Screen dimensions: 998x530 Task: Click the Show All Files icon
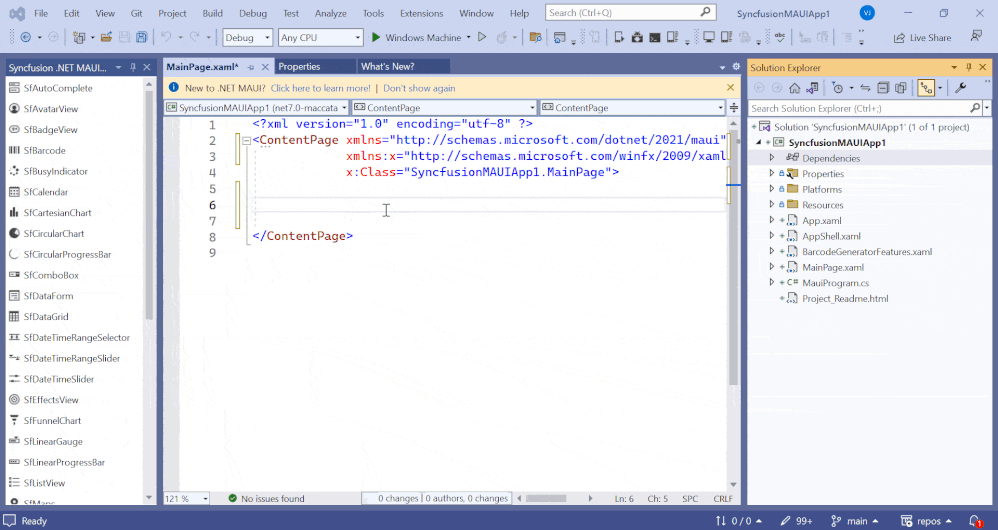coord(901,88)
